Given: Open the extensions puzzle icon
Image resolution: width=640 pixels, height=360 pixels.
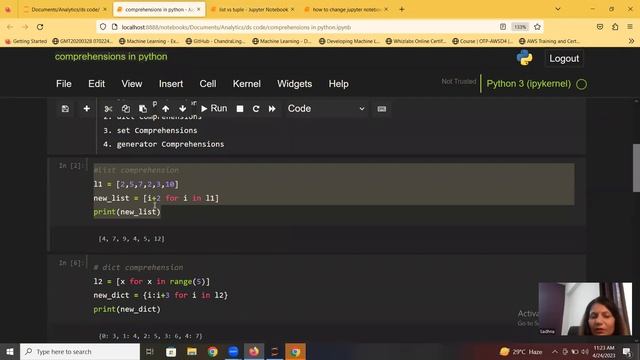Looking at the screenshot, I should 615,27.
